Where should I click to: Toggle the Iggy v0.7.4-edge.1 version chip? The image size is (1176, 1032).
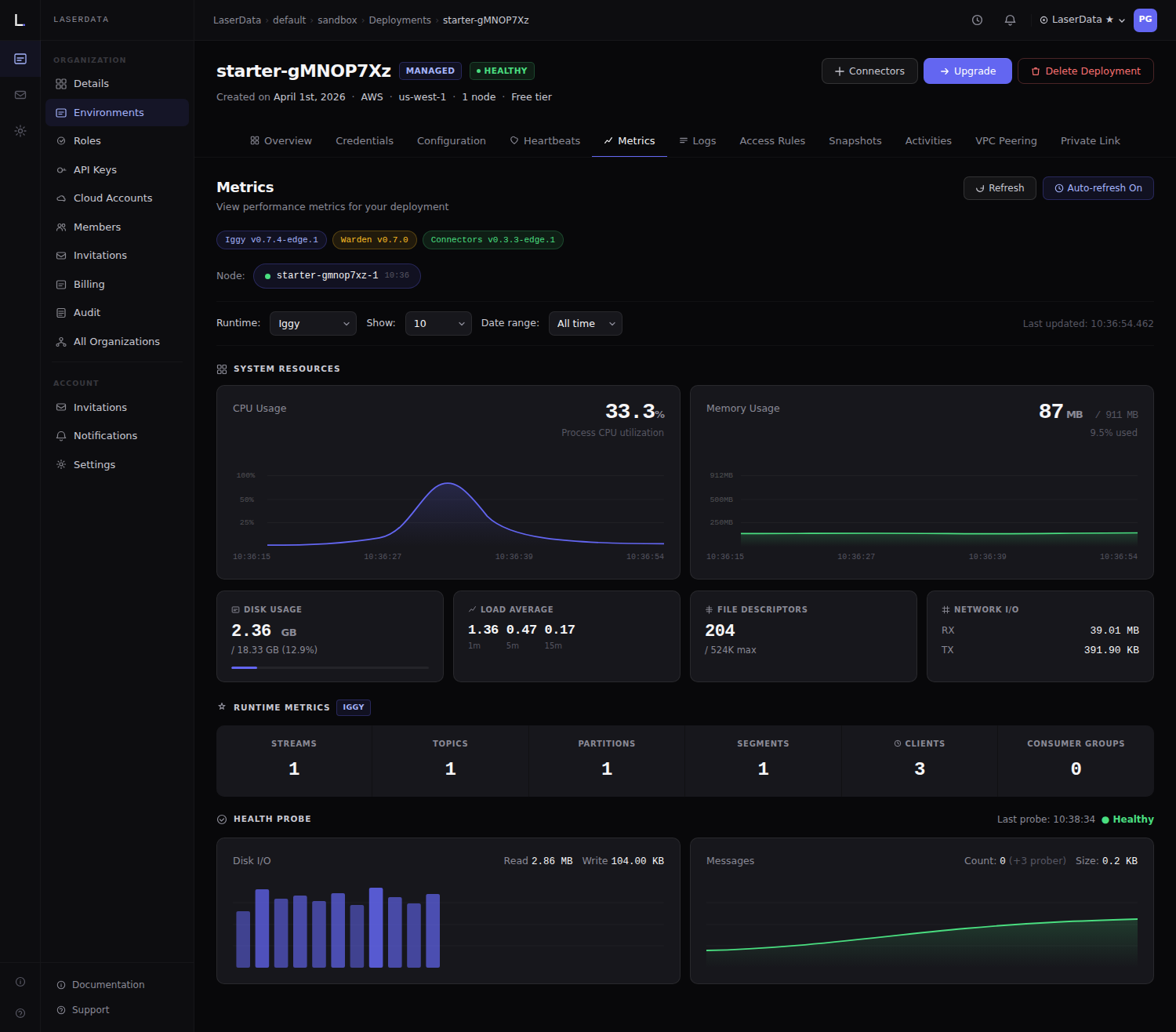[x=271, y=240]
